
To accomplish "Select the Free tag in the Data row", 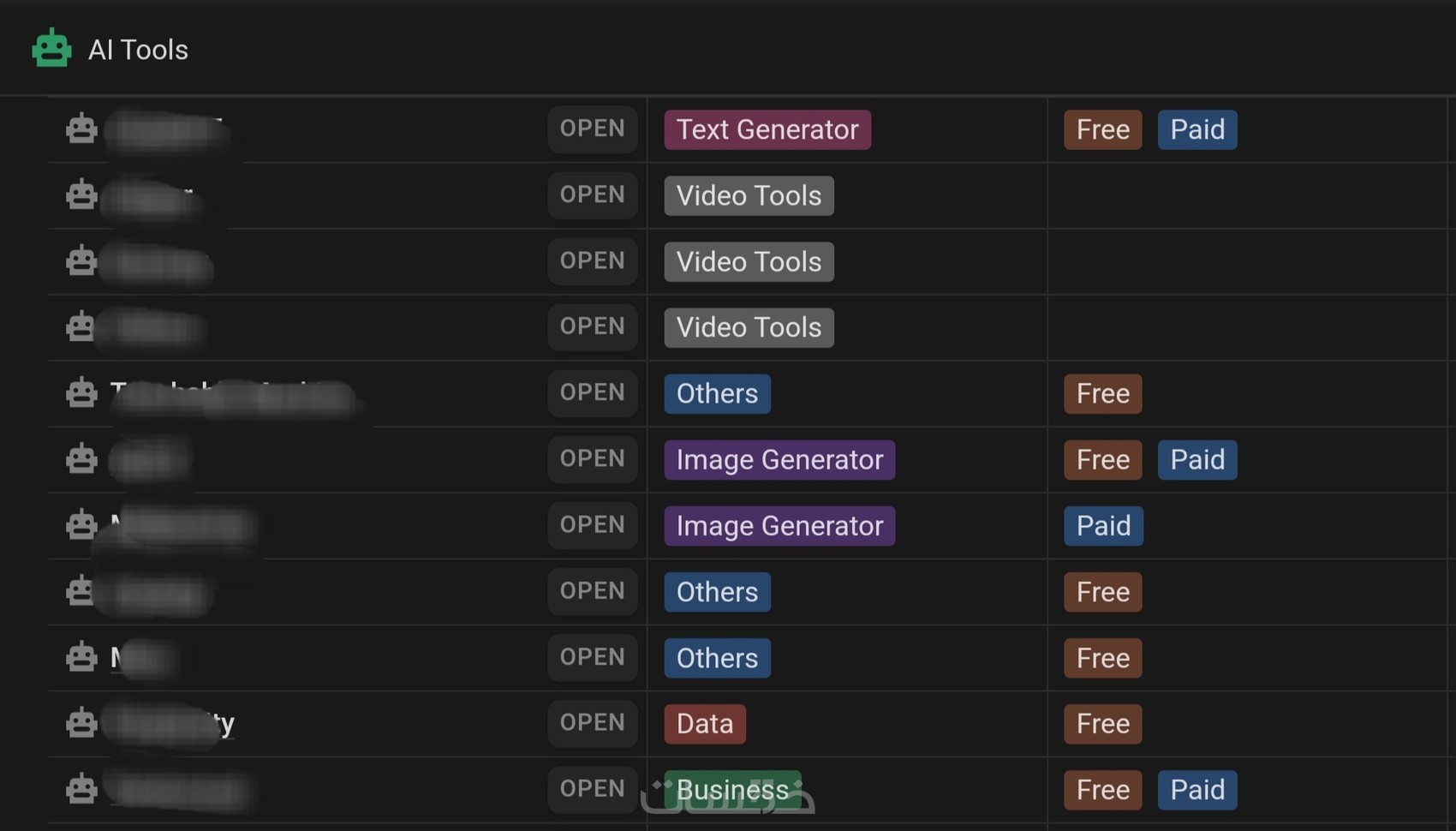I will pos(1102,724).
